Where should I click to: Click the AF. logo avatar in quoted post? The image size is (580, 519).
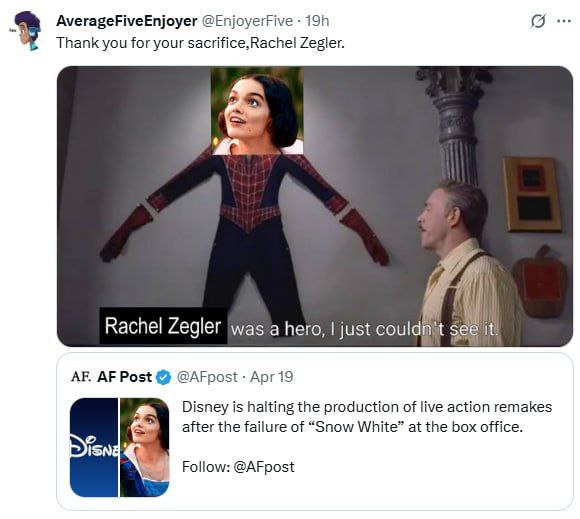pyautogui.click(x=81, y=377)
